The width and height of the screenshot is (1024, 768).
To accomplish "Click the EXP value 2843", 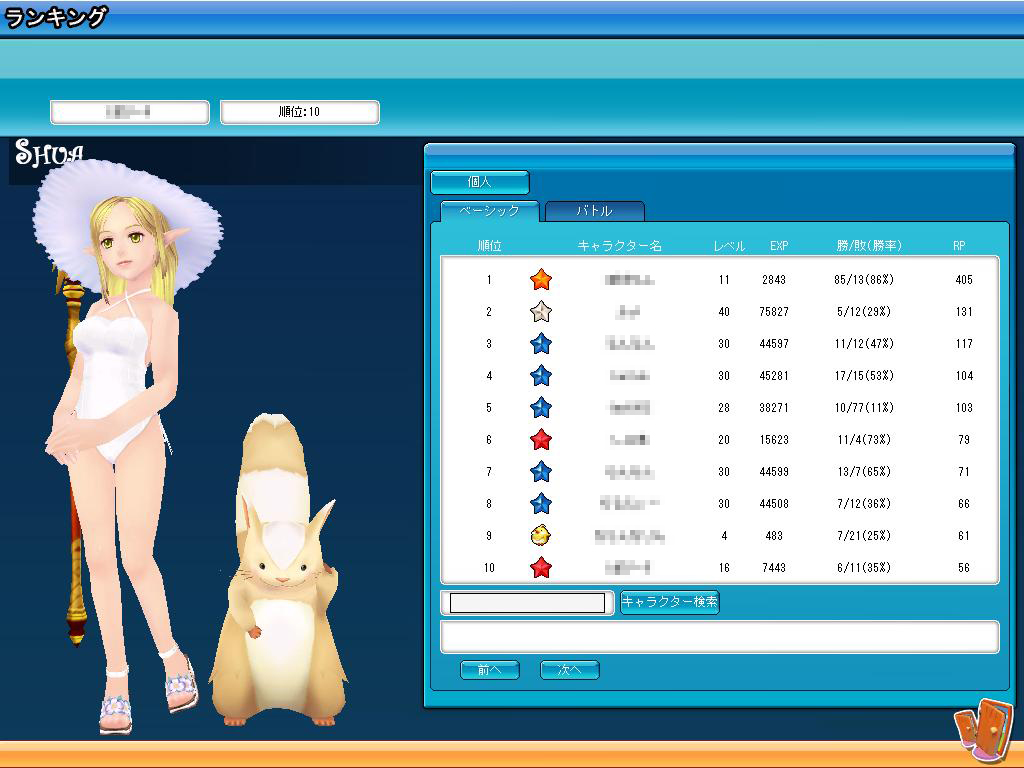I will click(x=774, y=280).
